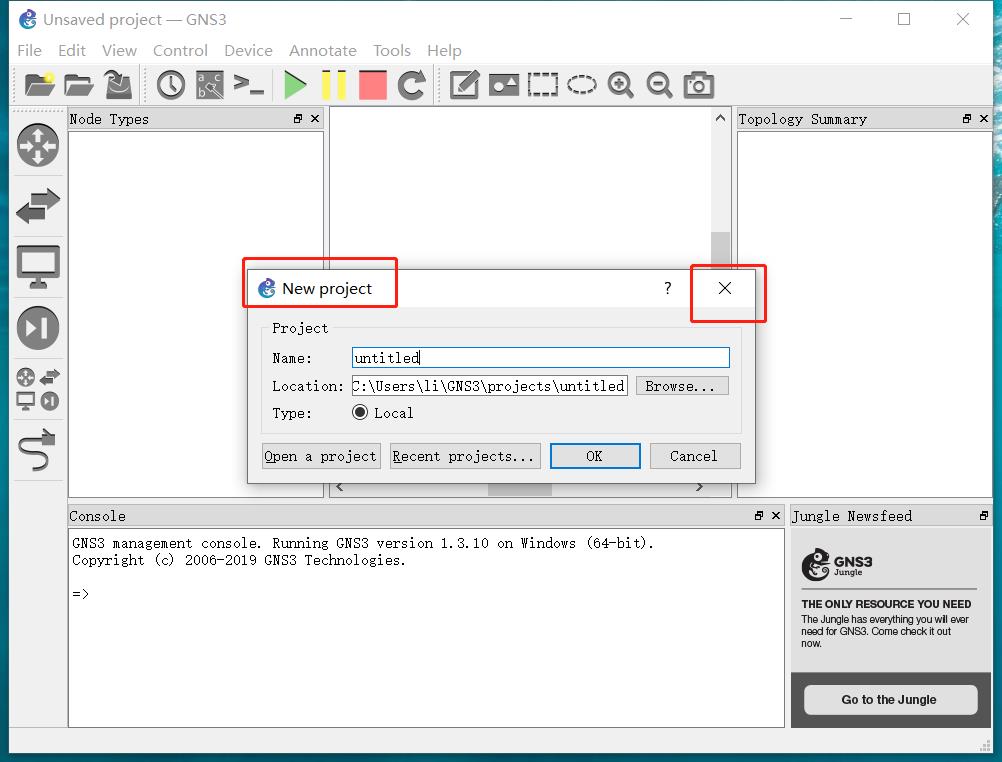
Task: Open the File menu
Action: point(29,51)
